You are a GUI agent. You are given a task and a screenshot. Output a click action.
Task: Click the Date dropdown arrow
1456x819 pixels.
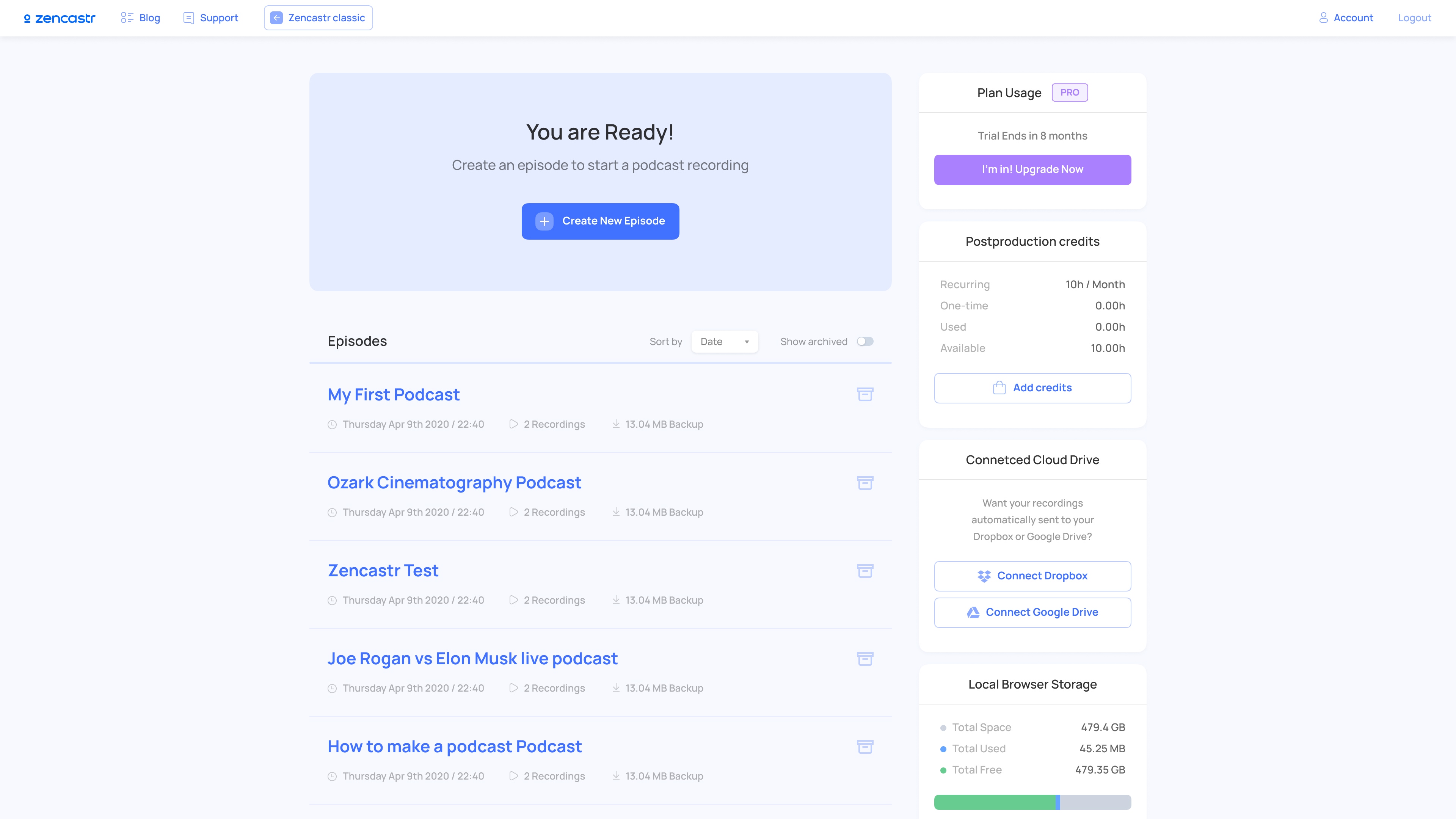click(747, 342)
